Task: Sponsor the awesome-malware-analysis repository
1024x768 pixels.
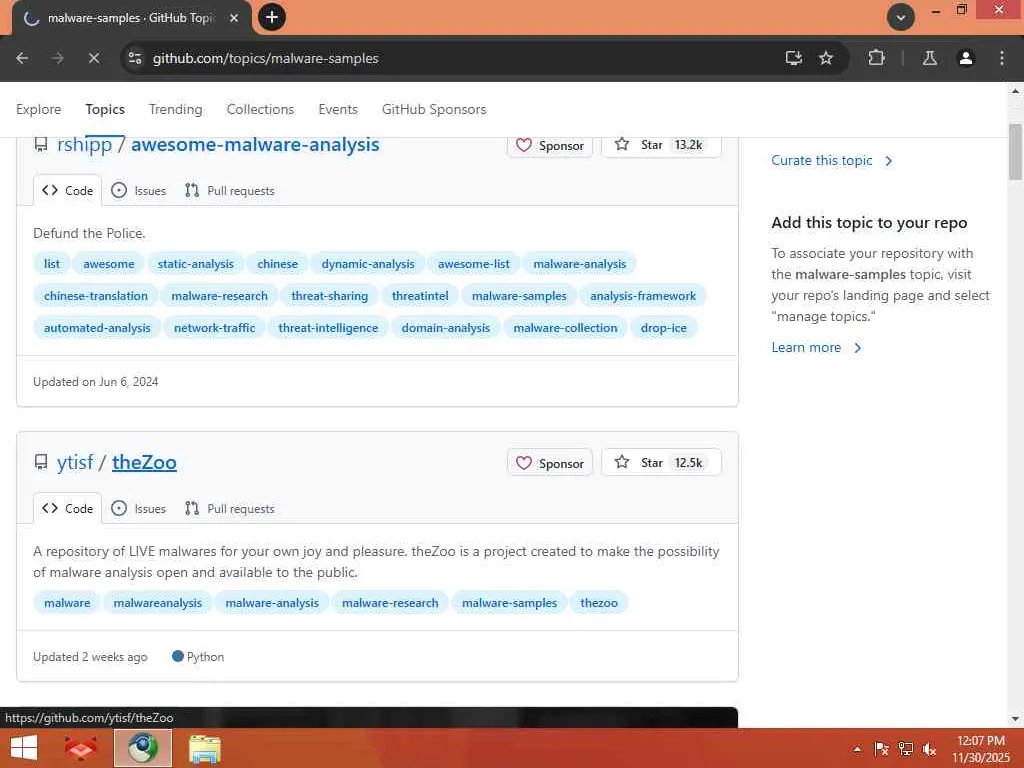Action: click(550, 145)
